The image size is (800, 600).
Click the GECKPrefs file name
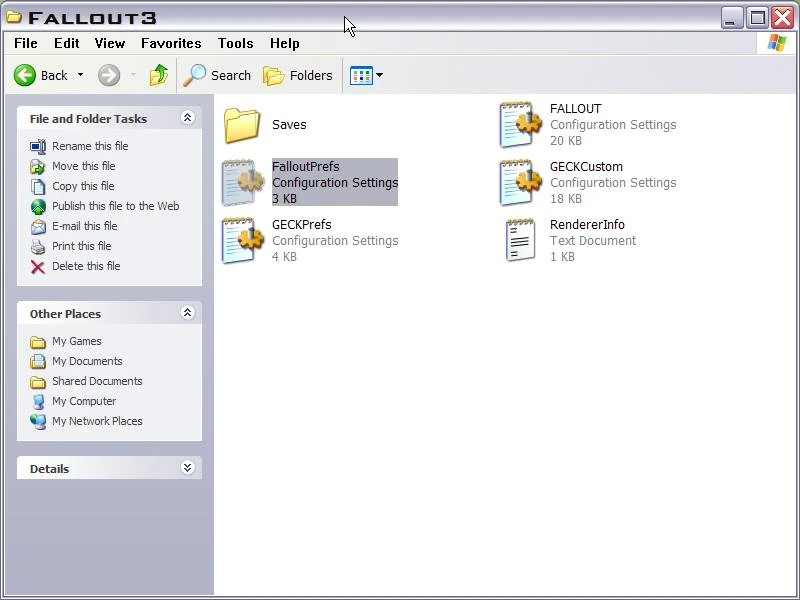pos(302,224)
